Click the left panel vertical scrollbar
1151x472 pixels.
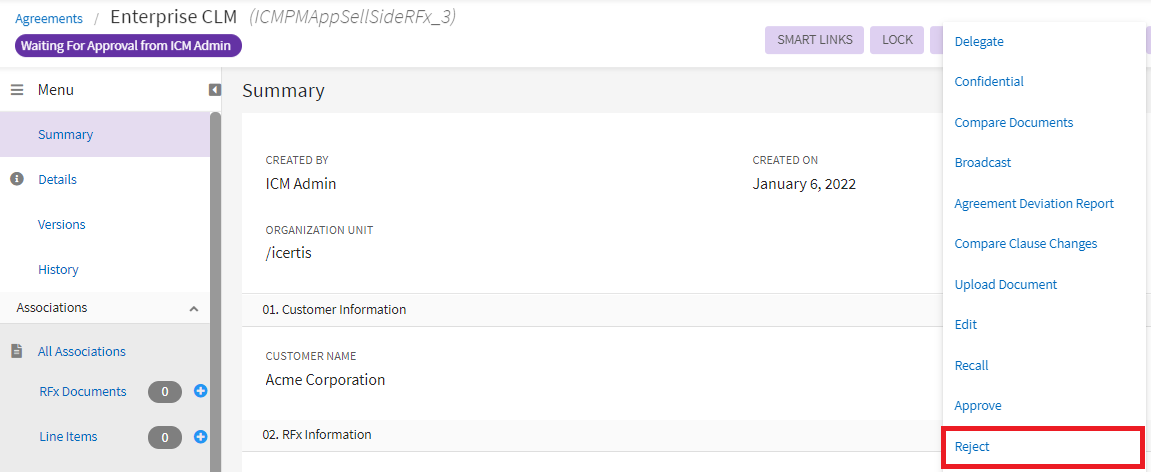[x=215, y=290]
